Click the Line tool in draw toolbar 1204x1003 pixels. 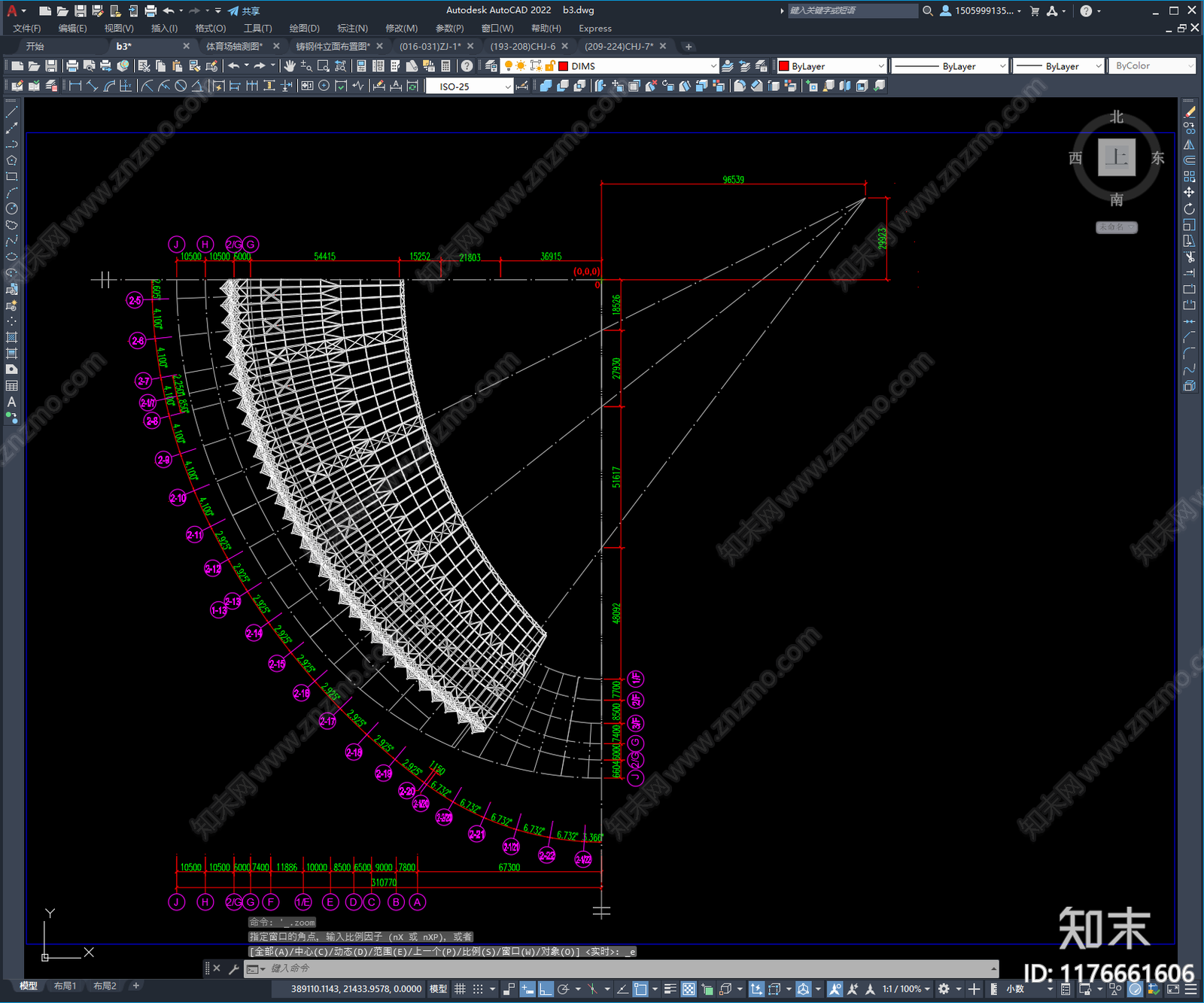11,111
